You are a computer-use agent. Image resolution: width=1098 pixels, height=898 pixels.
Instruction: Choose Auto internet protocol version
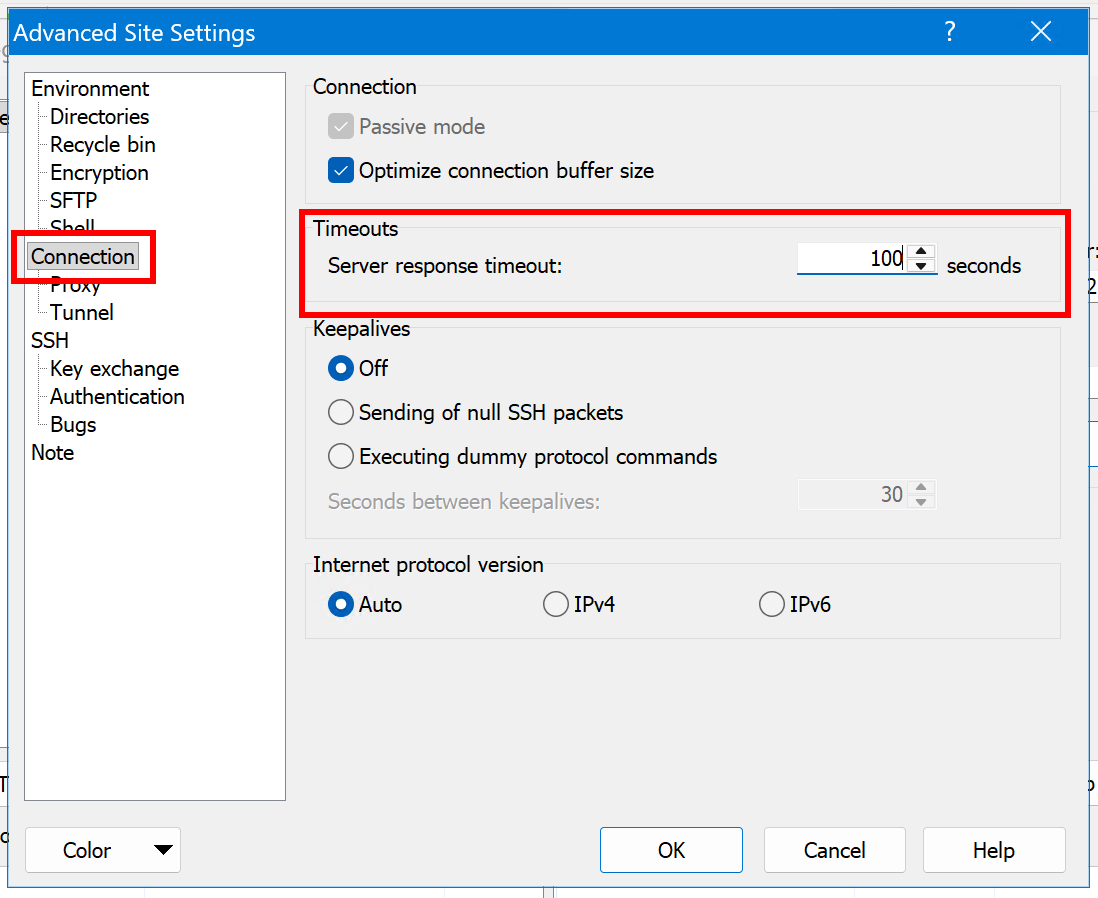pos(342,605)
